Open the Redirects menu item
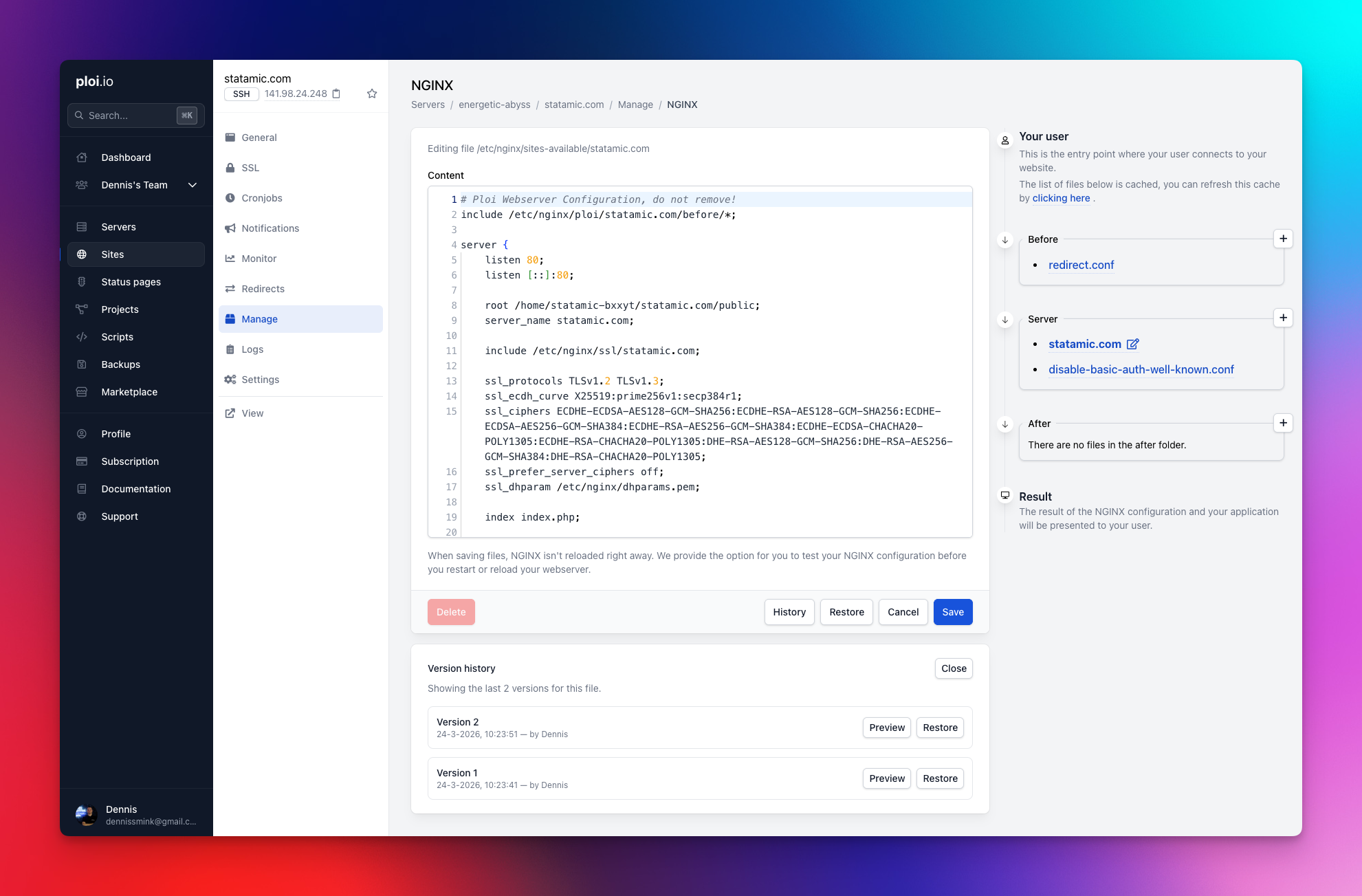The width and height of the screenshot is (1362, 896). [x=263, y=289]
